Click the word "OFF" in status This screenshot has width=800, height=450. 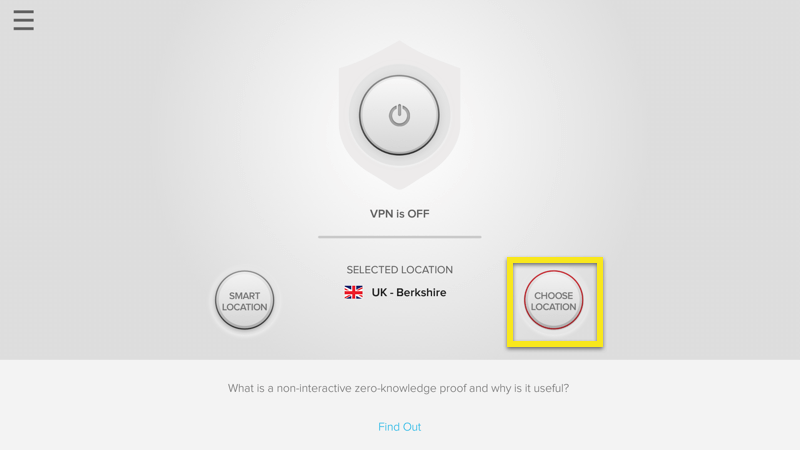coord(418,214)
